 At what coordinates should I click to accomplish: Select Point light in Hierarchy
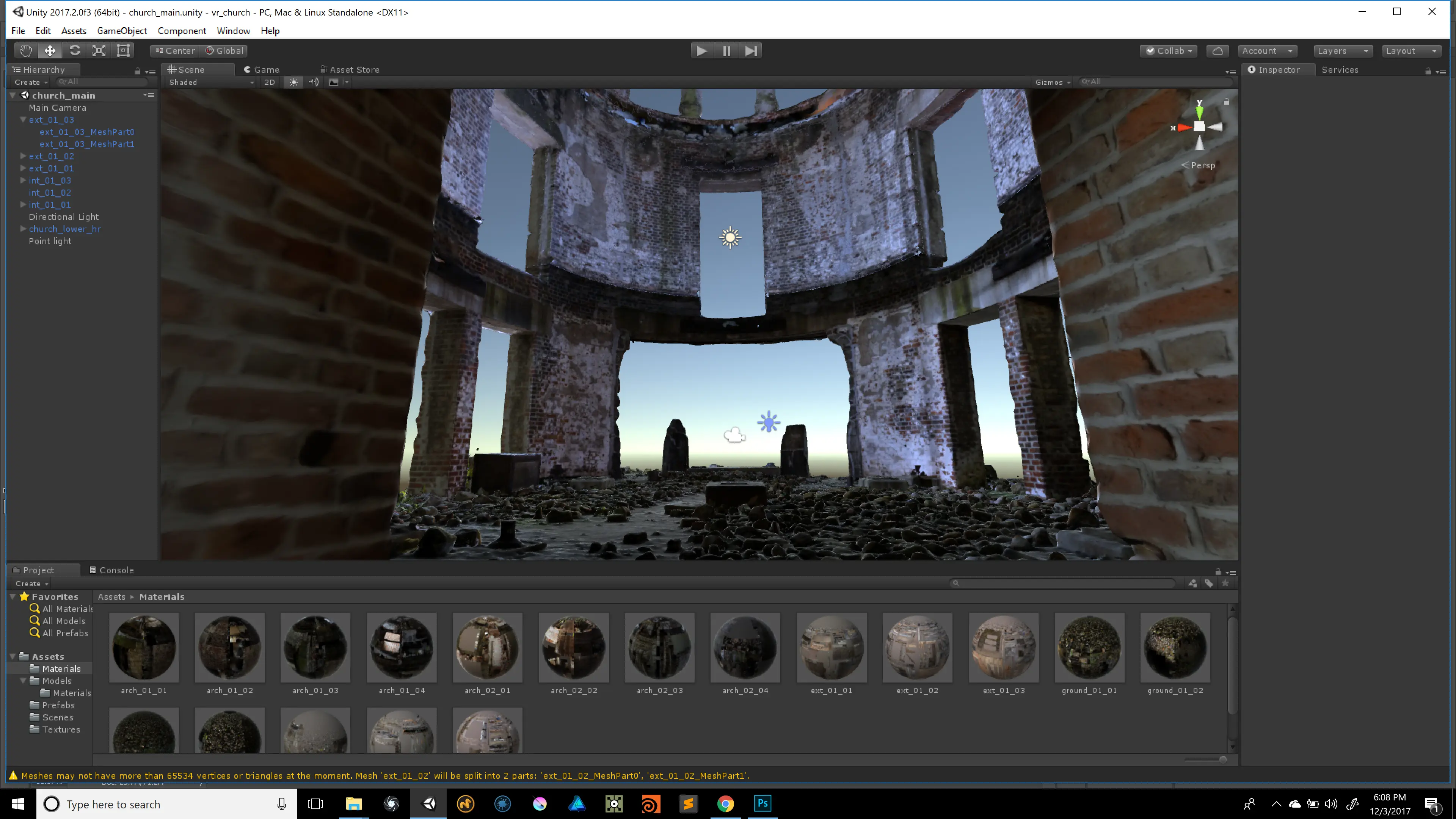(x=50, y=242)
